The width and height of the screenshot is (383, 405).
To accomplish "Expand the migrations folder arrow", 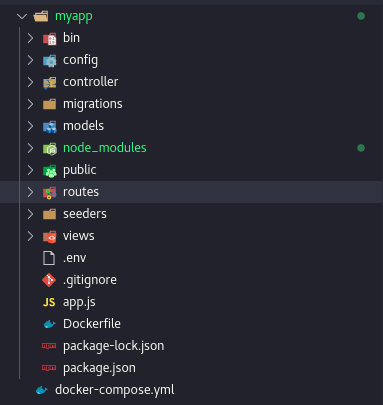I will pos(30,104).
